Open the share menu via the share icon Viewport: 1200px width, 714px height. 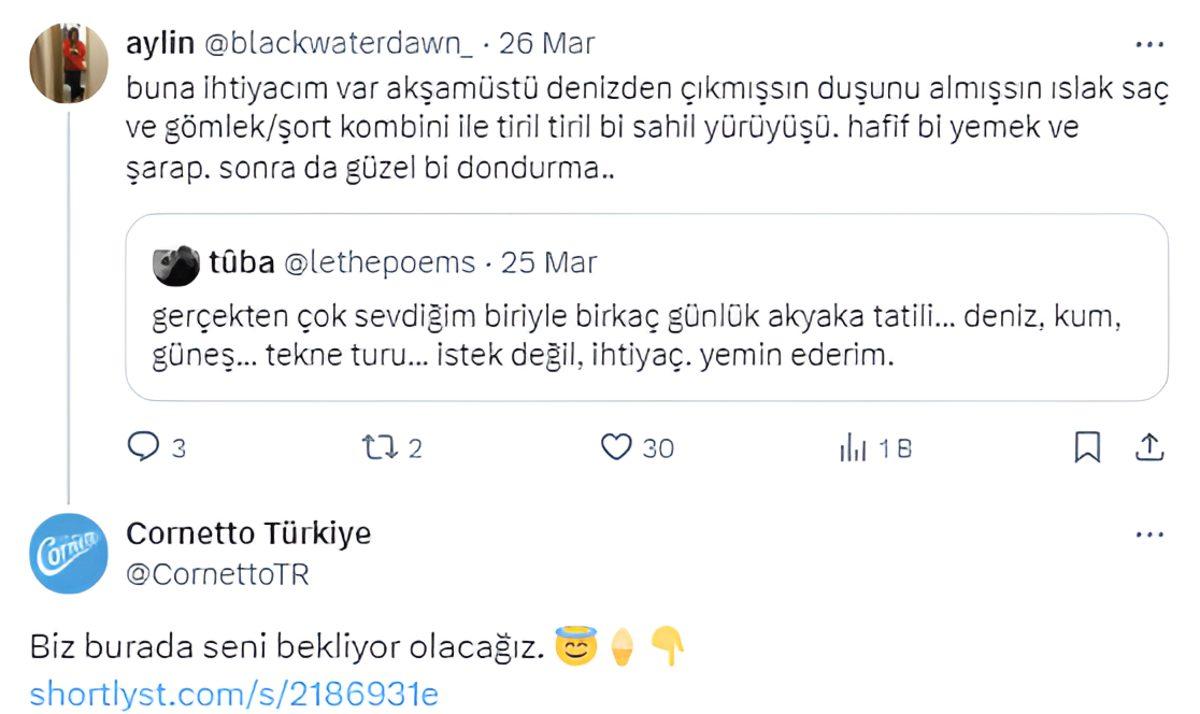(x=1148, y=448)
